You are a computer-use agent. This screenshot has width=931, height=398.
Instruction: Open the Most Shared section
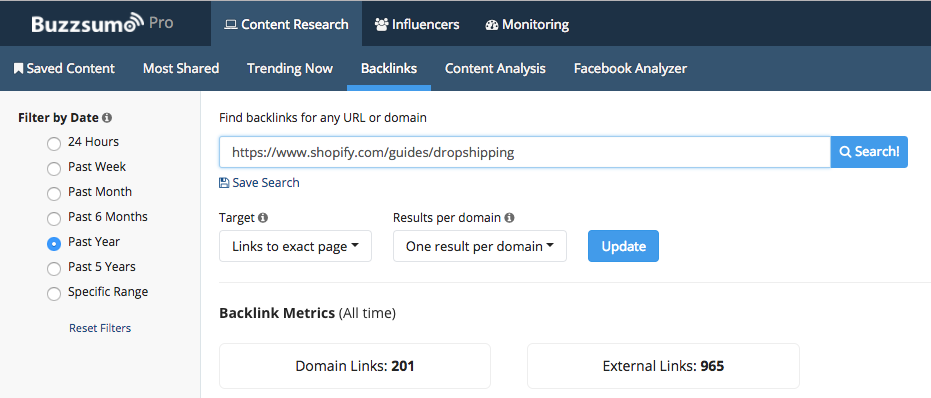point(181,68)
